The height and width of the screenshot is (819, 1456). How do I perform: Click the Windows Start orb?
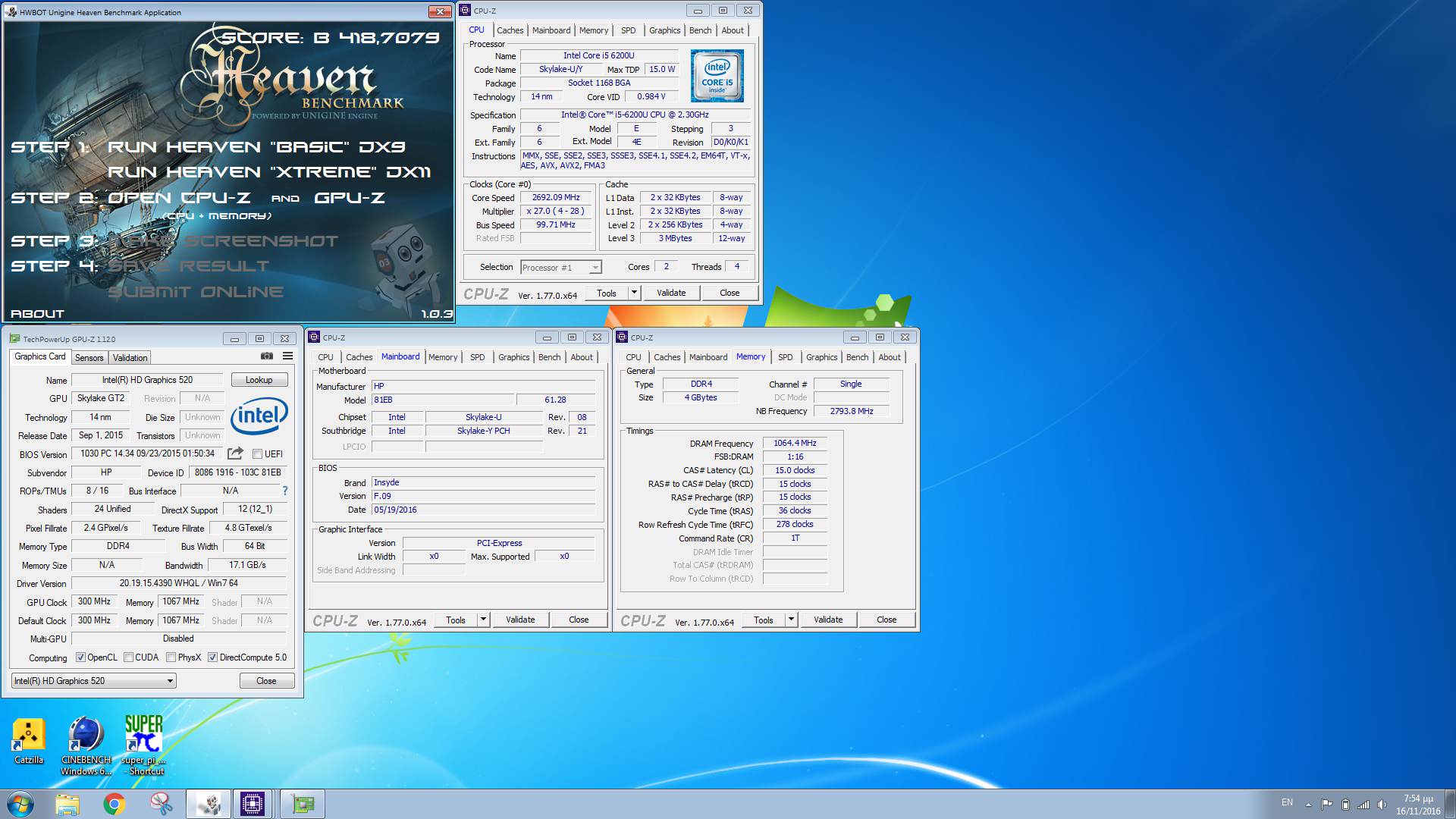tap(20, 804)
